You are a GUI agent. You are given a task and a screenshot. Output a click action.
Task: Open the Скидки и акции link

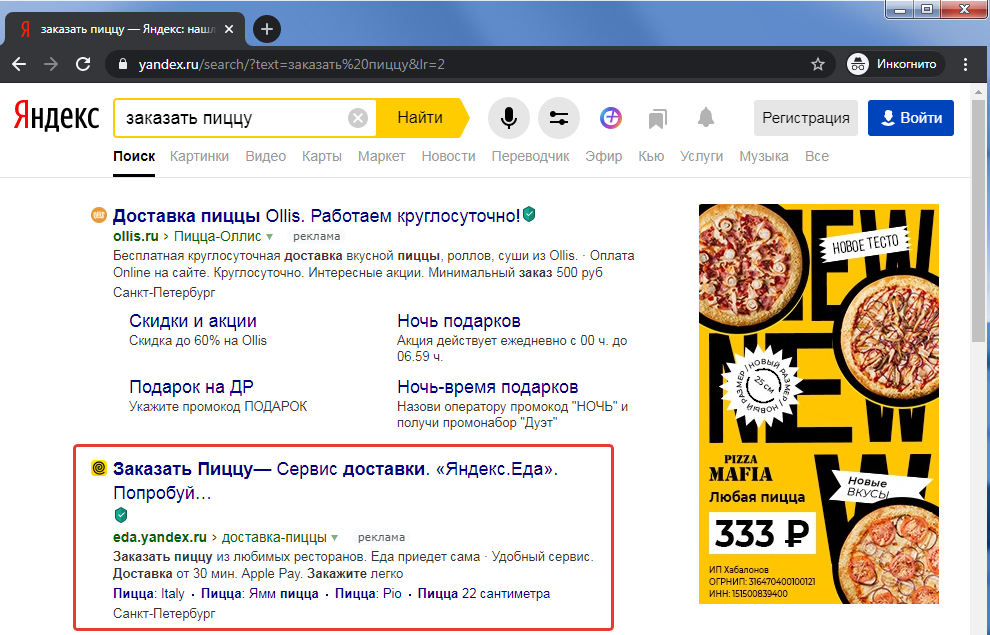coord(195,321)
